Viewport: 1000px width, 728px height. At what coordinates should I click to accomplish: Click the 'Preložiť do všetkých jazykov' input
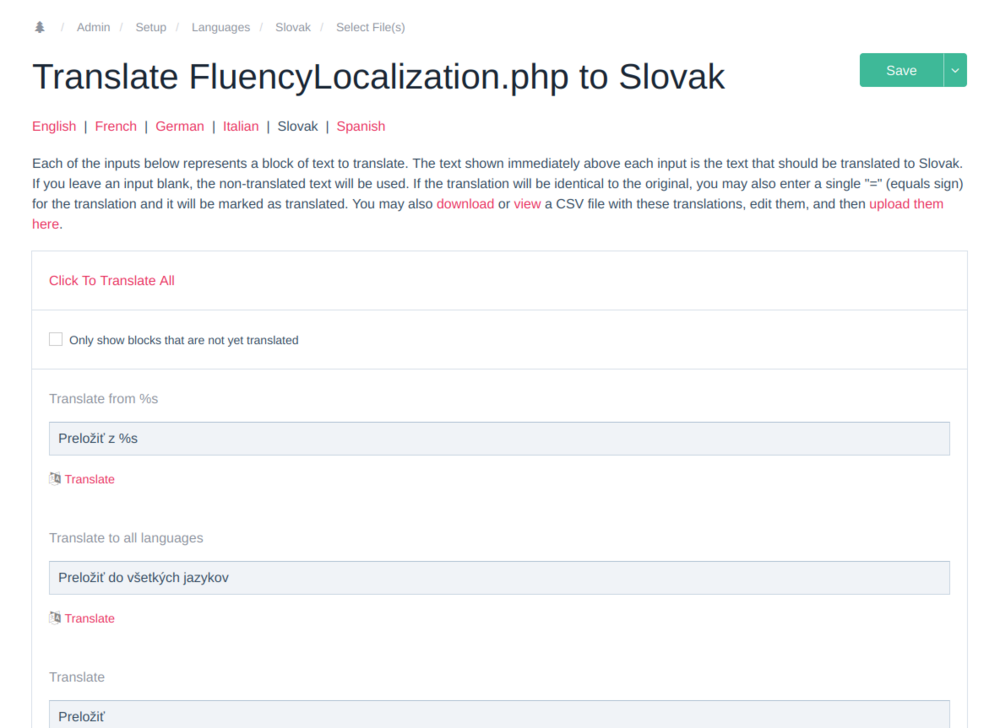499,578
